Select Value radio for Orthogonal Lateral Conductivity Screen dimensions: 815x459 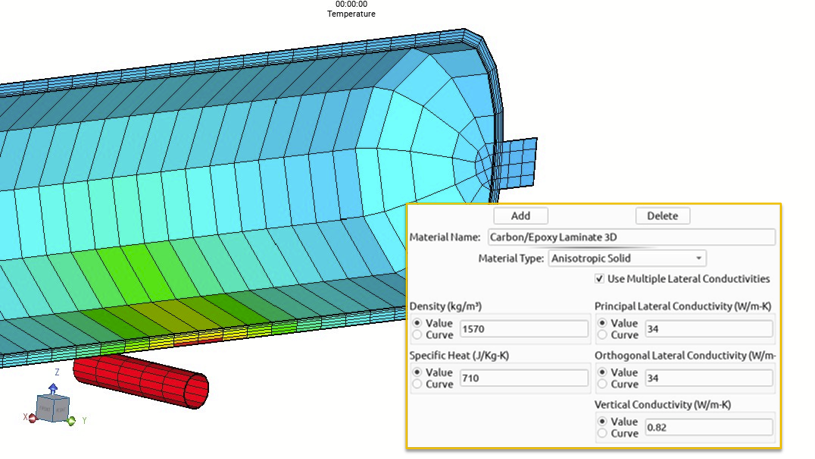pyautogui.click(x=601, y=373)
